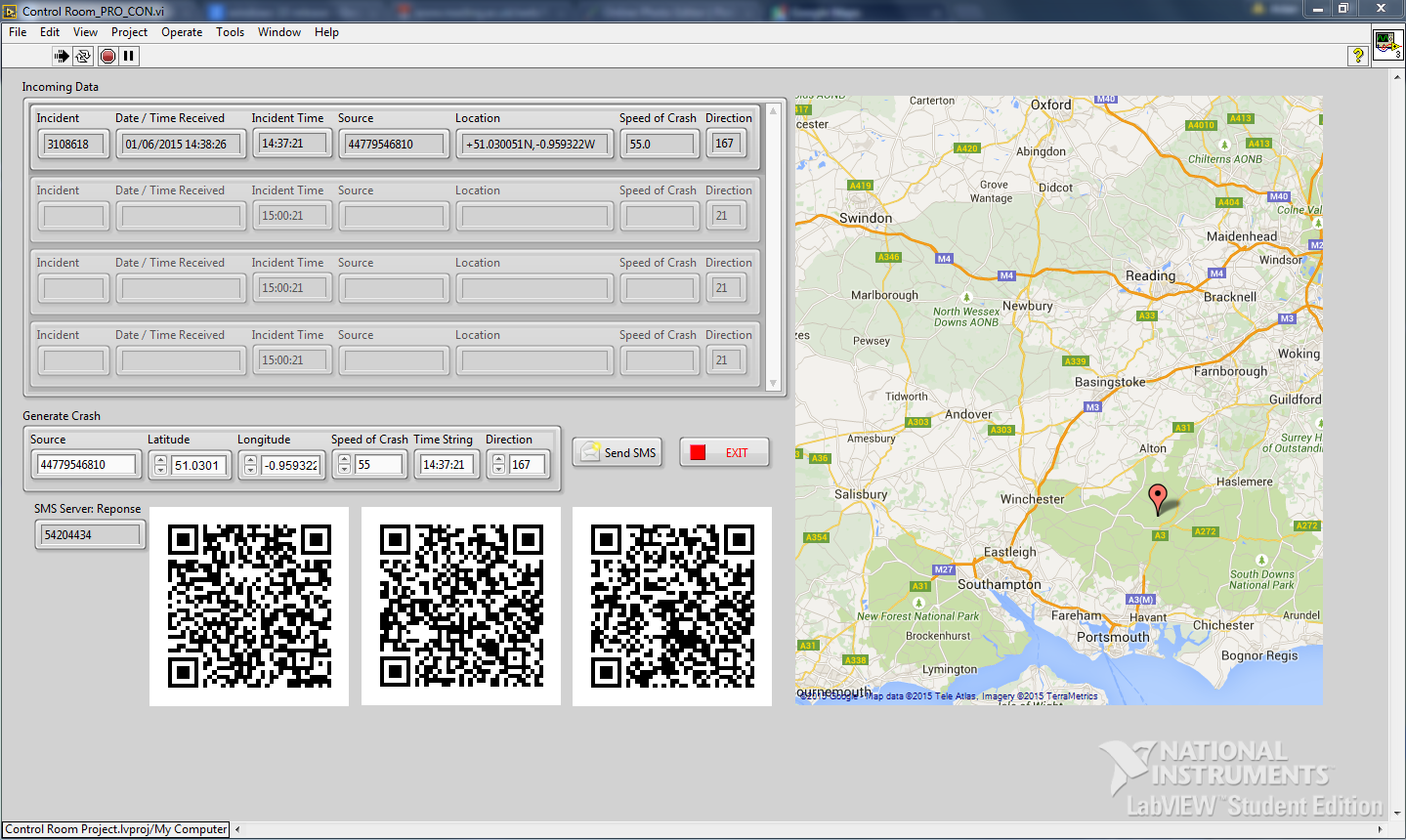
Task: Click Portsmouth on the map
Action: tap(1113, 637)
